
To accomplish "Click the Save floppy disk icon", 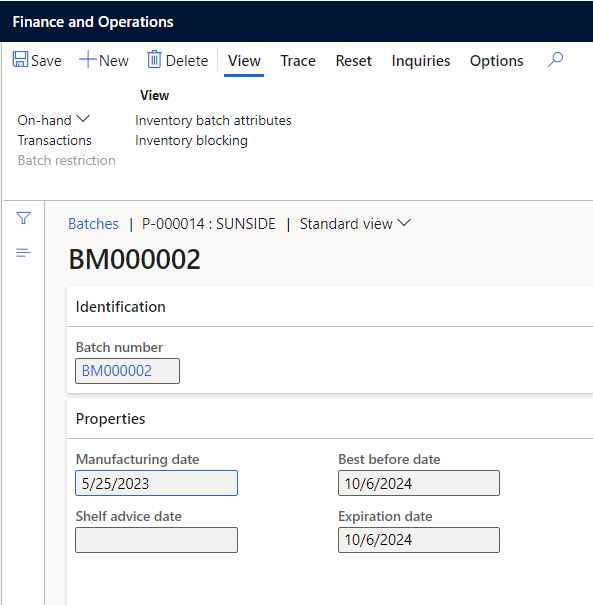I will click(20, 60).
